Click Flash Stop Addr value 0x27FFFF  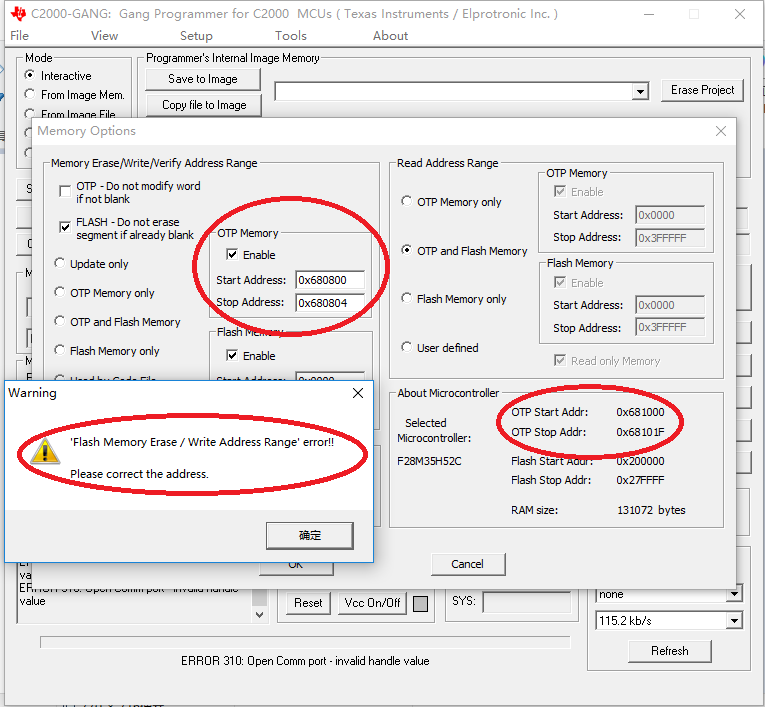pyautogui.click(x=640, y=480)
